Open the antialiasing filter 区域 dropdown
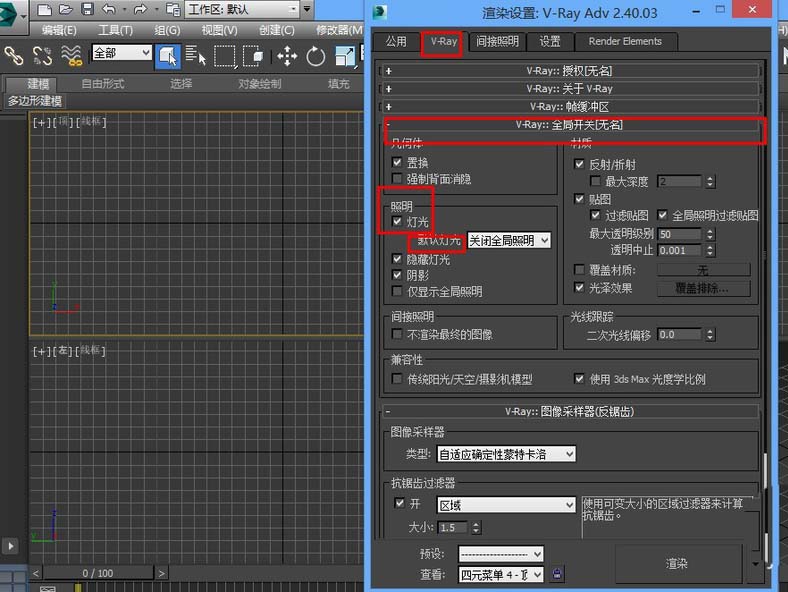The height and width of the screenshot is (592, 788). 506,505
